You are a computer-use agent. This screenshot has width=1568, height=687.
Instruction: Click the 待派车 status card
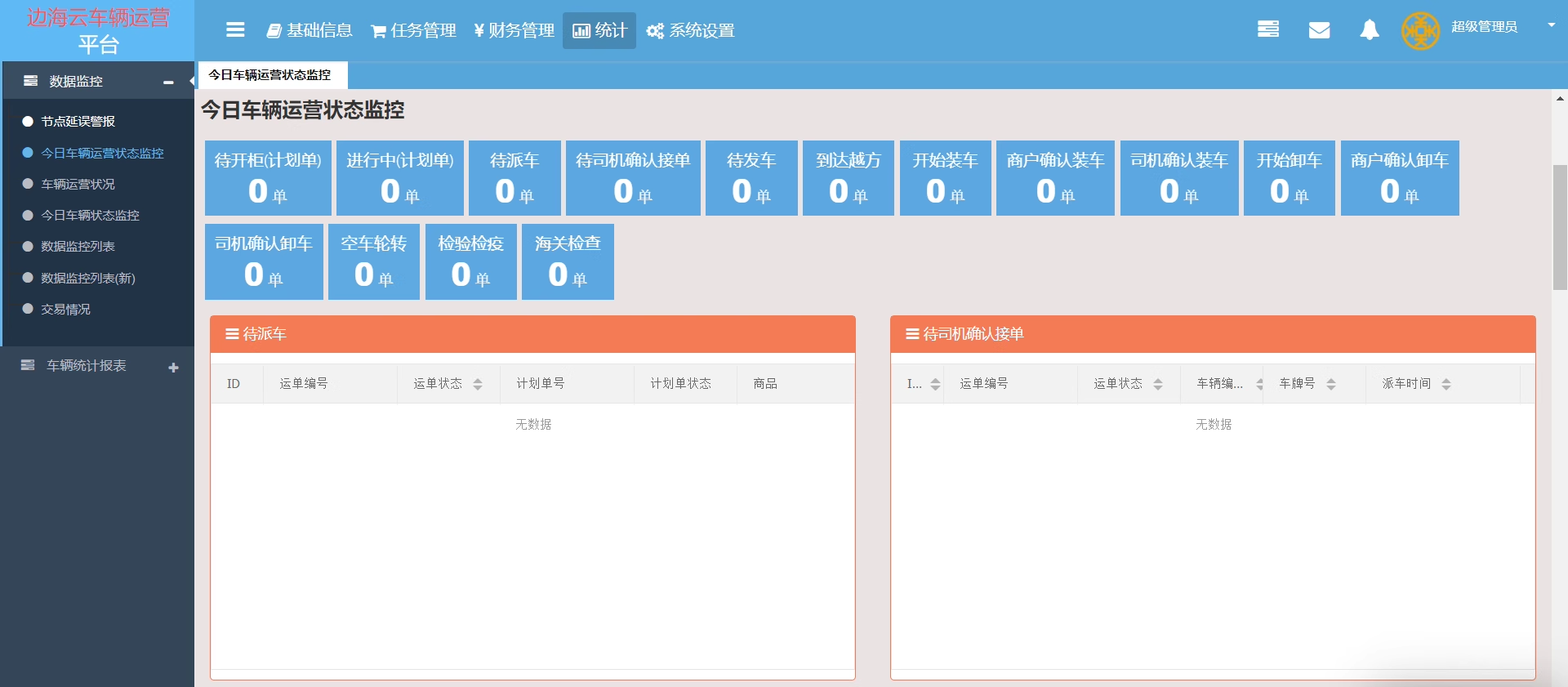[x=514, y=178]
